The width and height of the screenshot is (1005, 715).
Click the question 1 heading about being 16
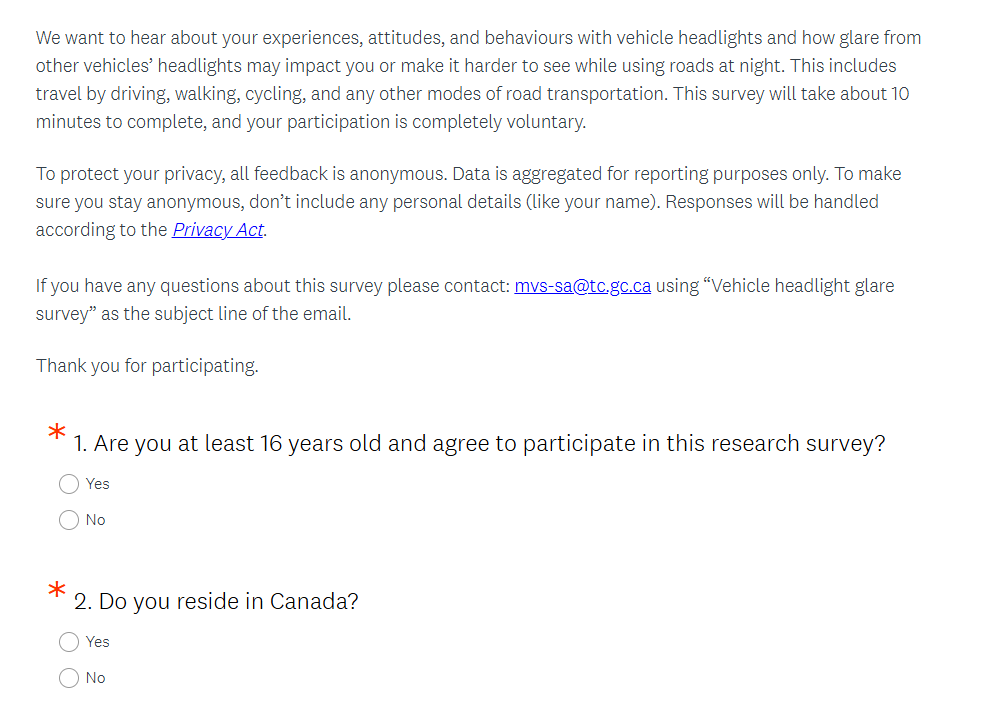pos(480,444)
